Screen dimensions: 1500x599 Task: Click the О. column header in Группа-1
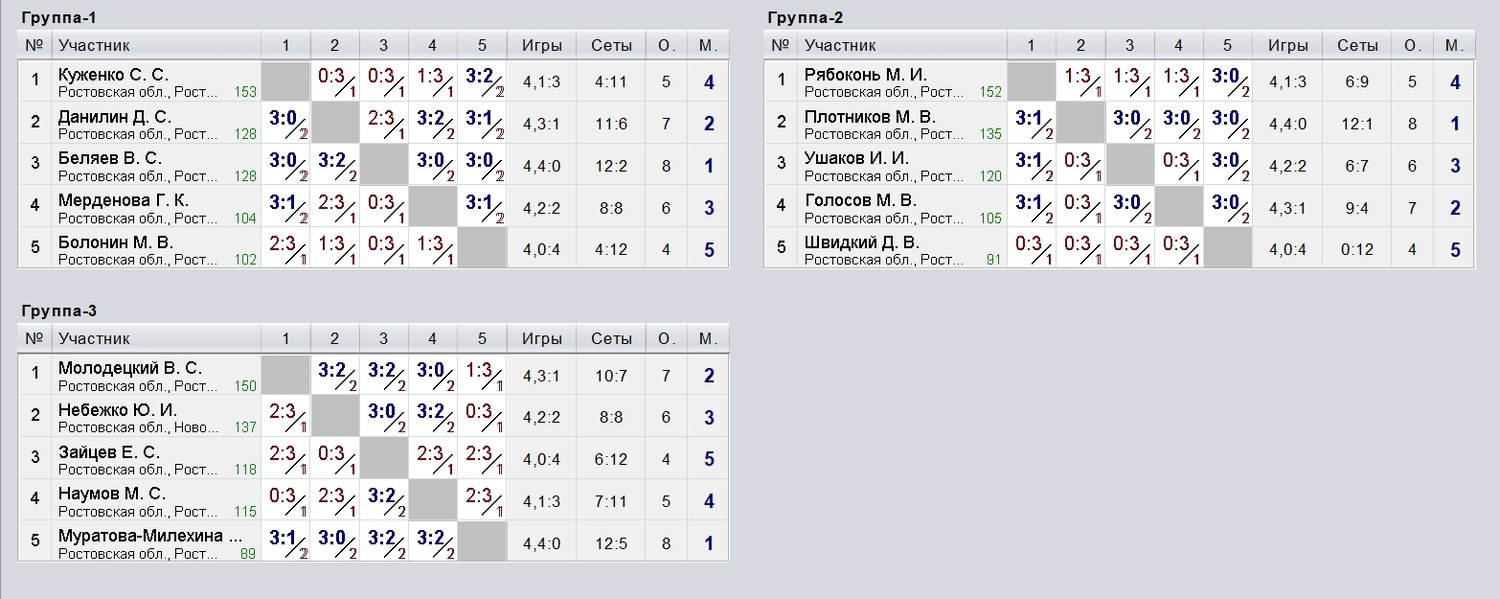tap(666, 45)
